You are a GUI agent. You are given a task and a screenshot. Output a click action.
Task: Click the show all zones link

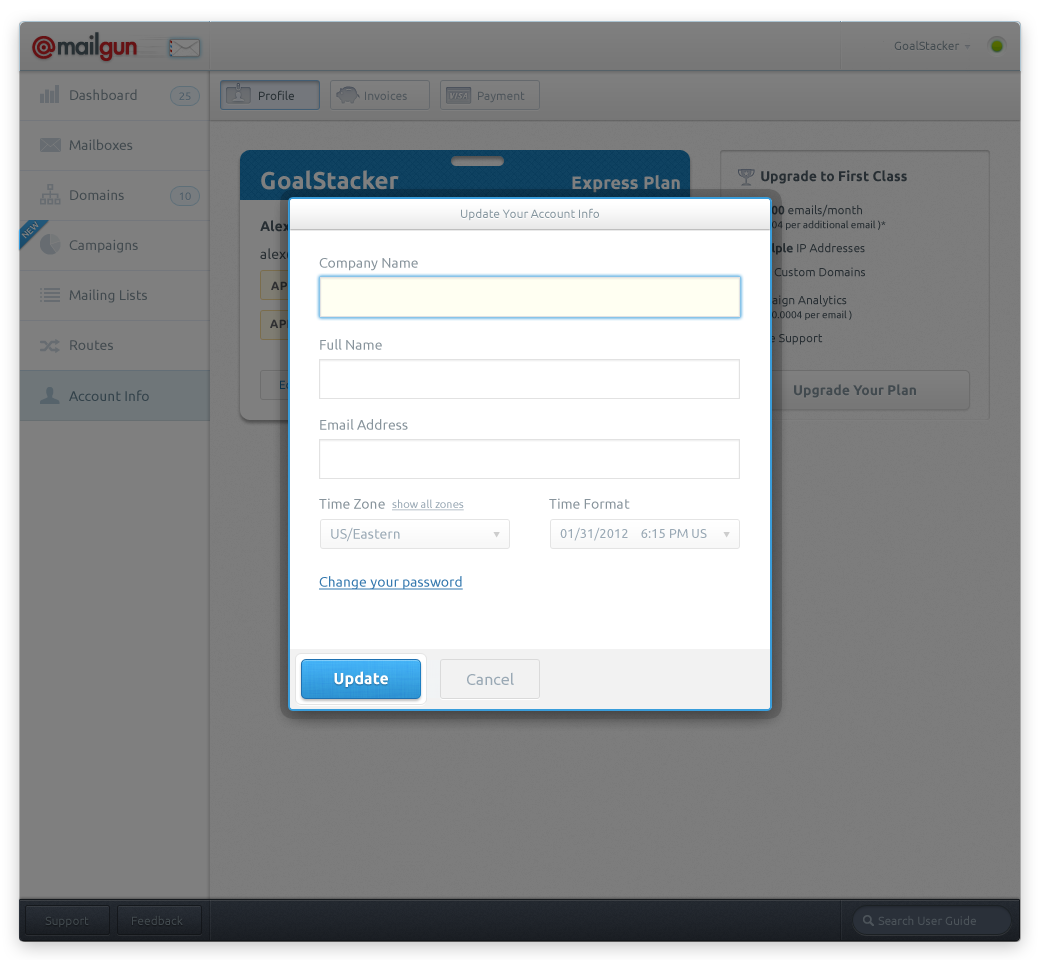point(428,504)
